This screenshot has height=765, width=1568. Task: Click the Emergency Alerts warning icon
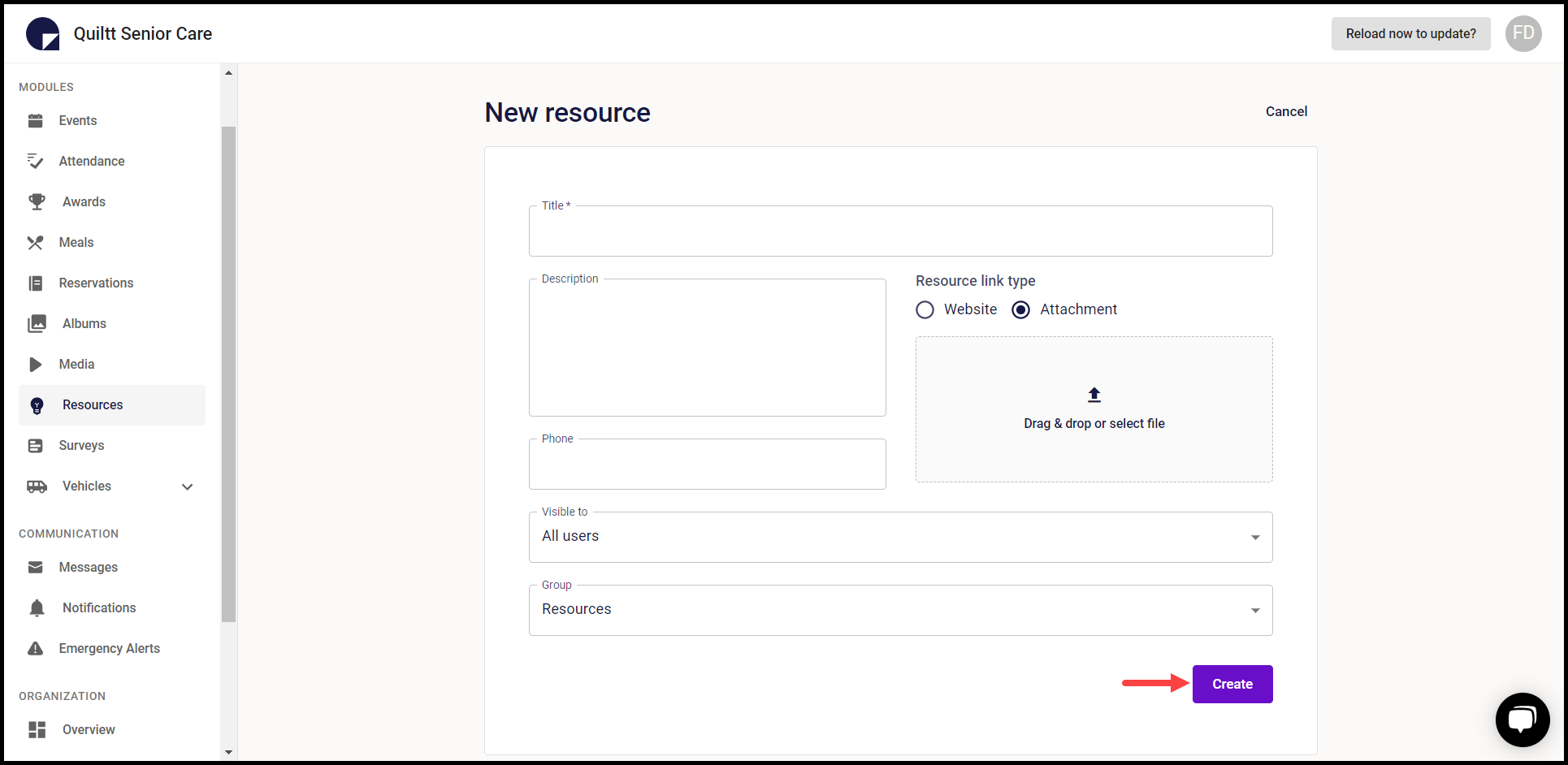[36, 648]
